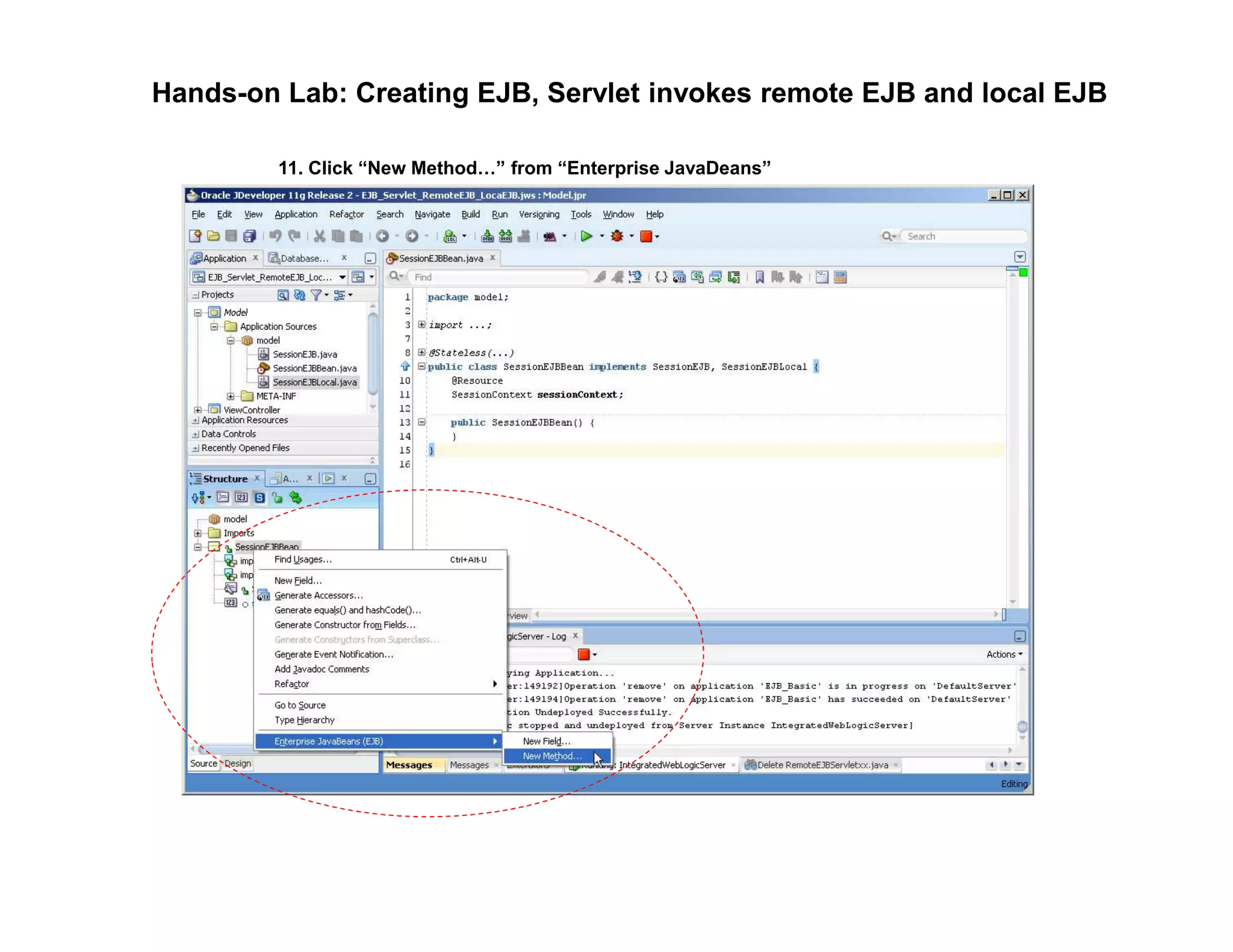Click the Debug ladybug icon
Image resolution: width=1233 pixels, height=952 pixels.
[617, 236]
